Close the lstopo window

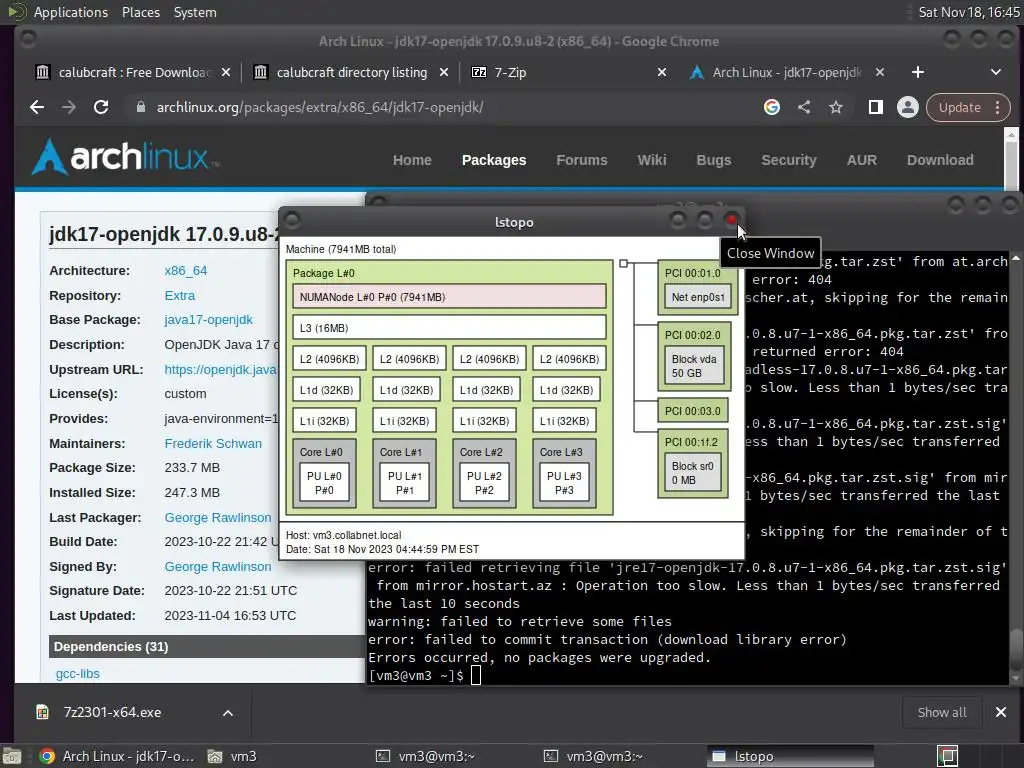[731, 220]
